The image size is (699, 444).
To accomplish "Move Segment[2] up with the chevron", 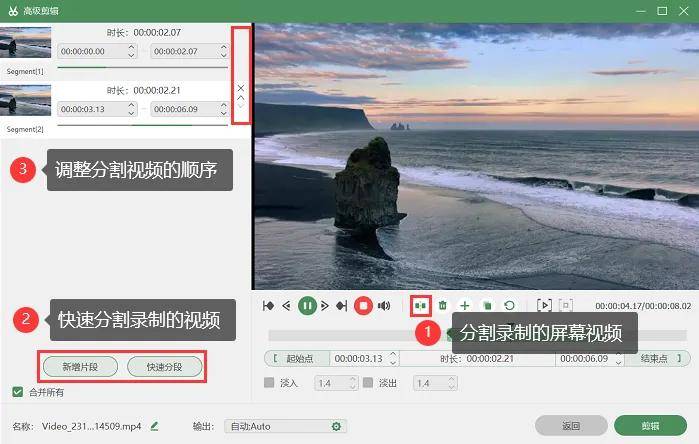I will pyautogui.click(x=241, y=97).
